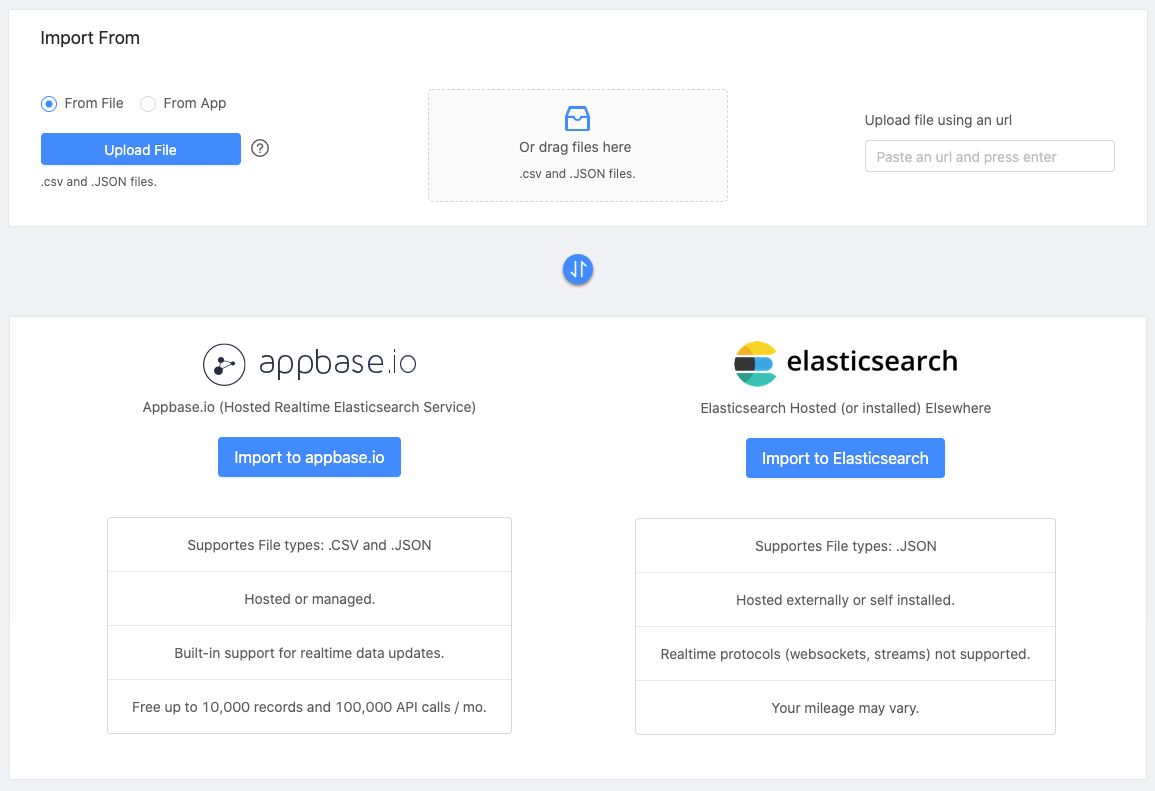The width and height of the screenshot is (1155, 791).
Task: Click the Upload File button
Action: (x=141, y=149)
